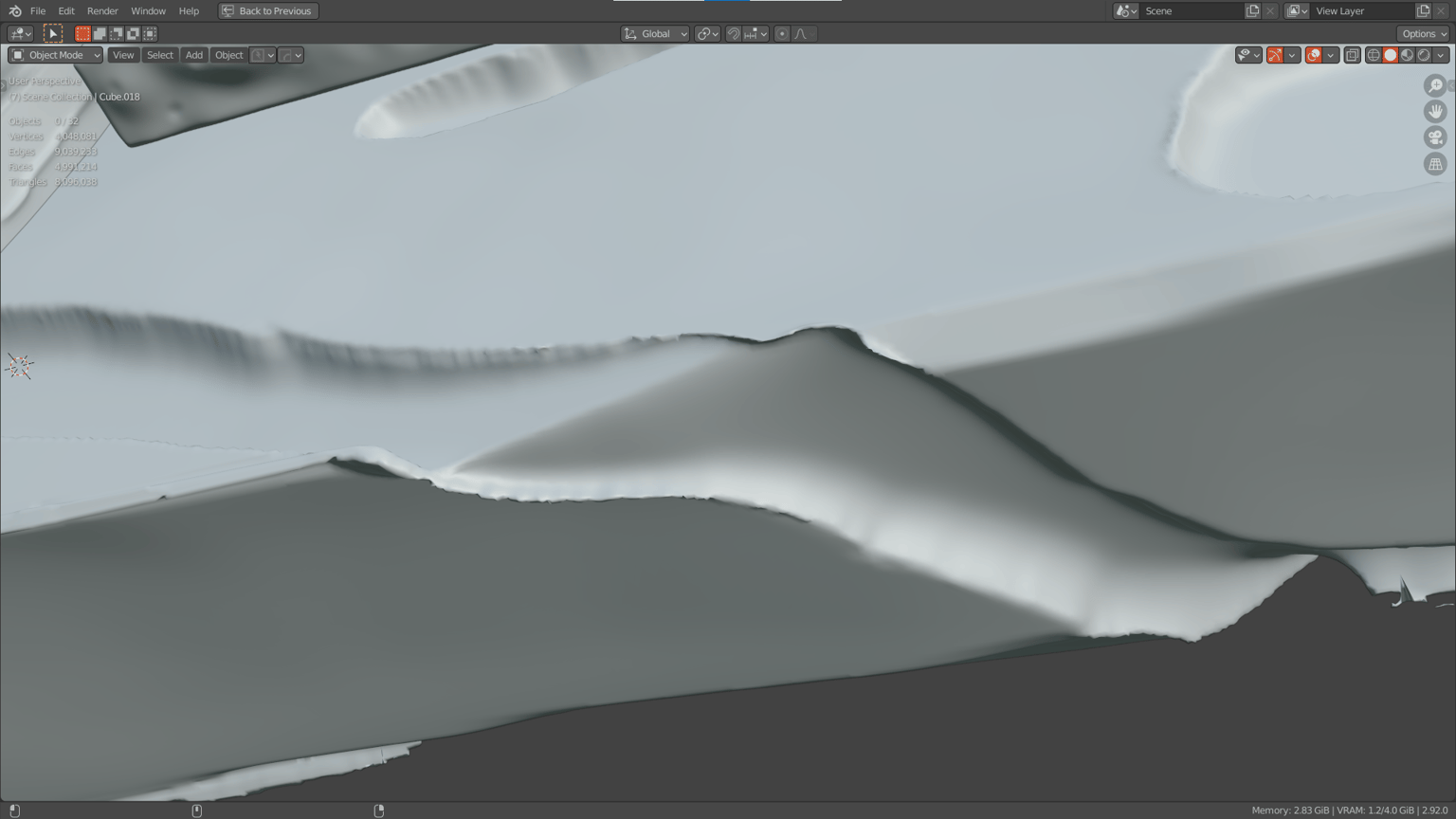1456x819 pixels.
Task: Open the gizmo settings dropdown arrow
Action: [1292, 55]
